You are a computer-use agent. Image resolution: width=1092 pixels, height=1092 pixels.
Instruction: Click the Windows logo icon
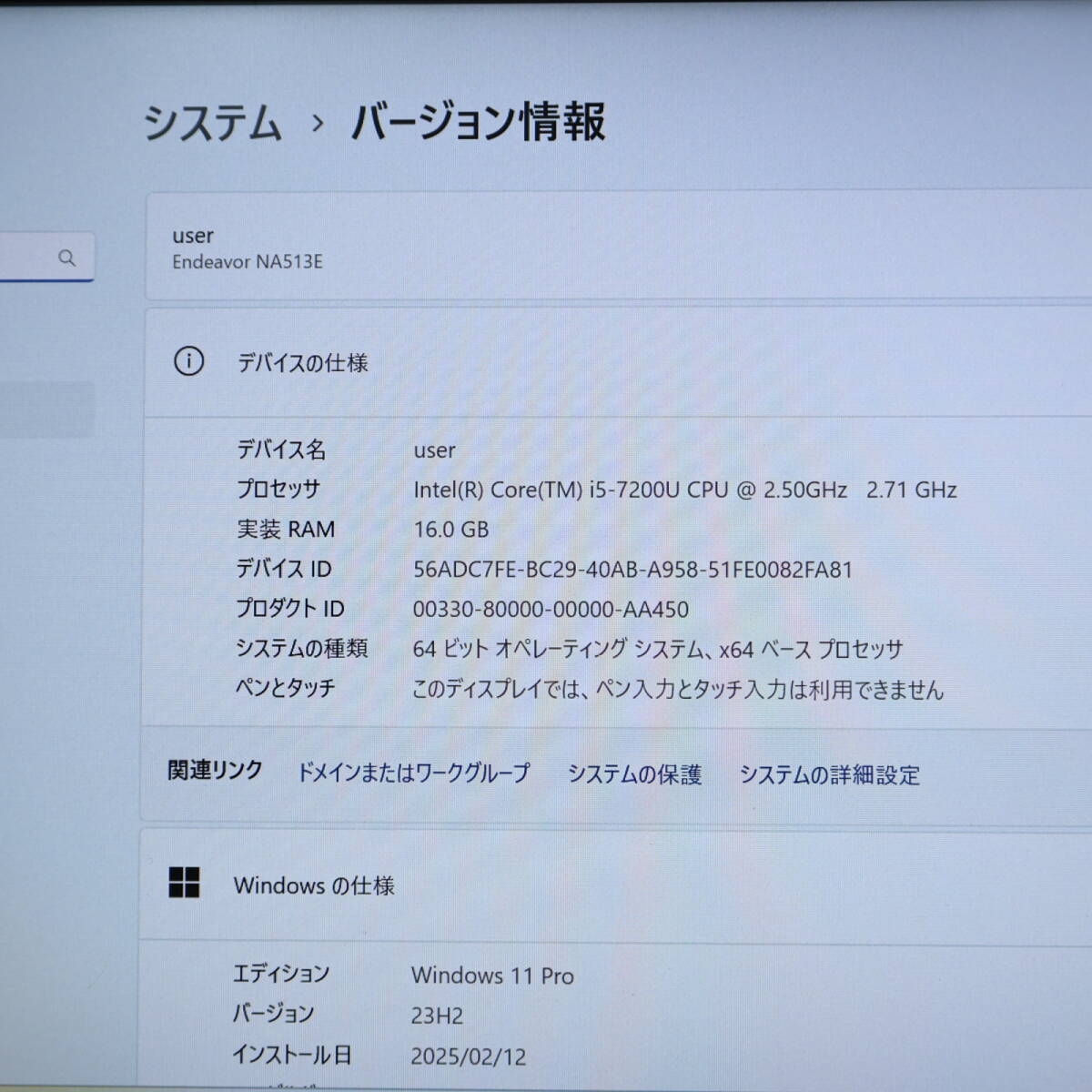click(x=184, y=882)
